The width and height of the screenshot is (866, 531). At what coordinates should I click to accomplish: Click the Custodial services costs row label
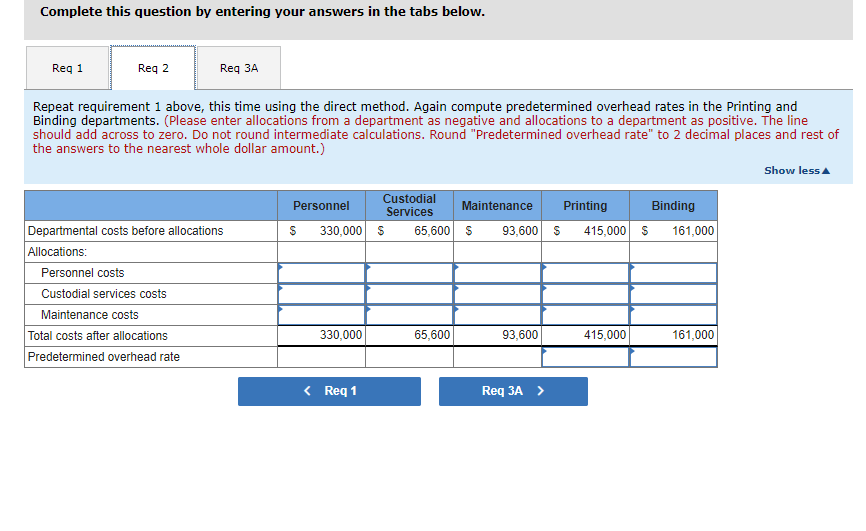click(104, 294)
